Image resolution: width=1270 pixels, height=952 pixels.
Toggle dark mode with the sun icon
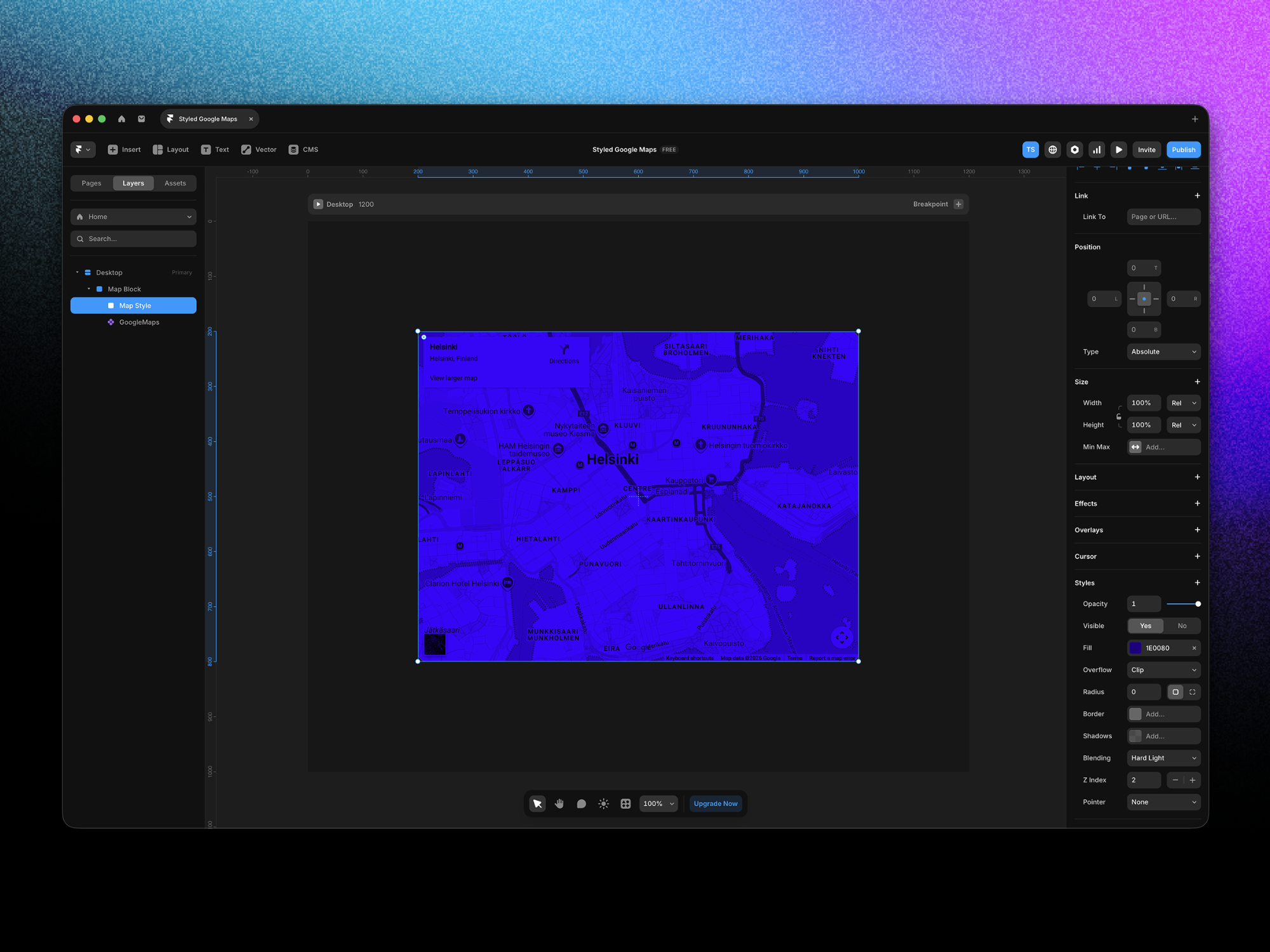603,803
